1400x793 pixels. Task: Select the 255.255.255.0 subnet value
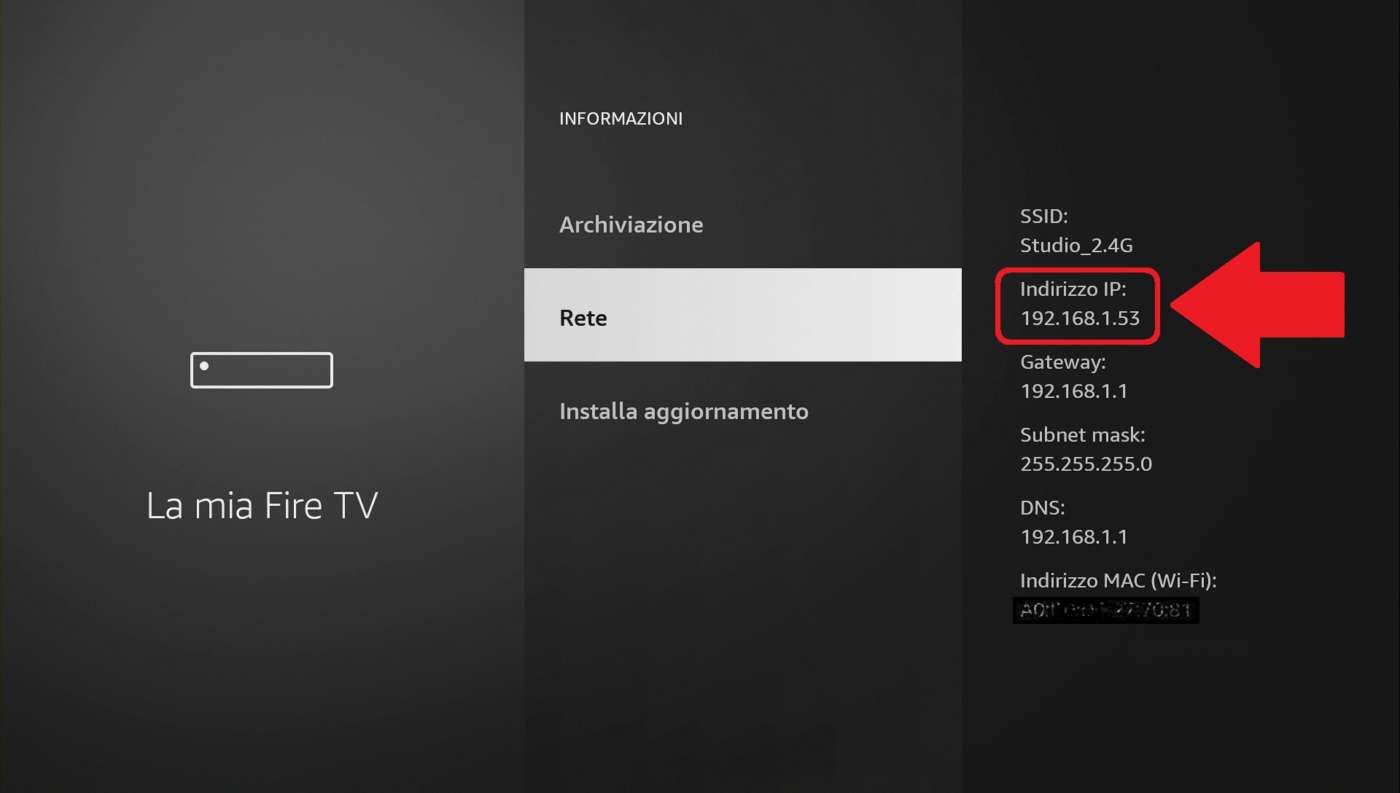point(1086,464)
